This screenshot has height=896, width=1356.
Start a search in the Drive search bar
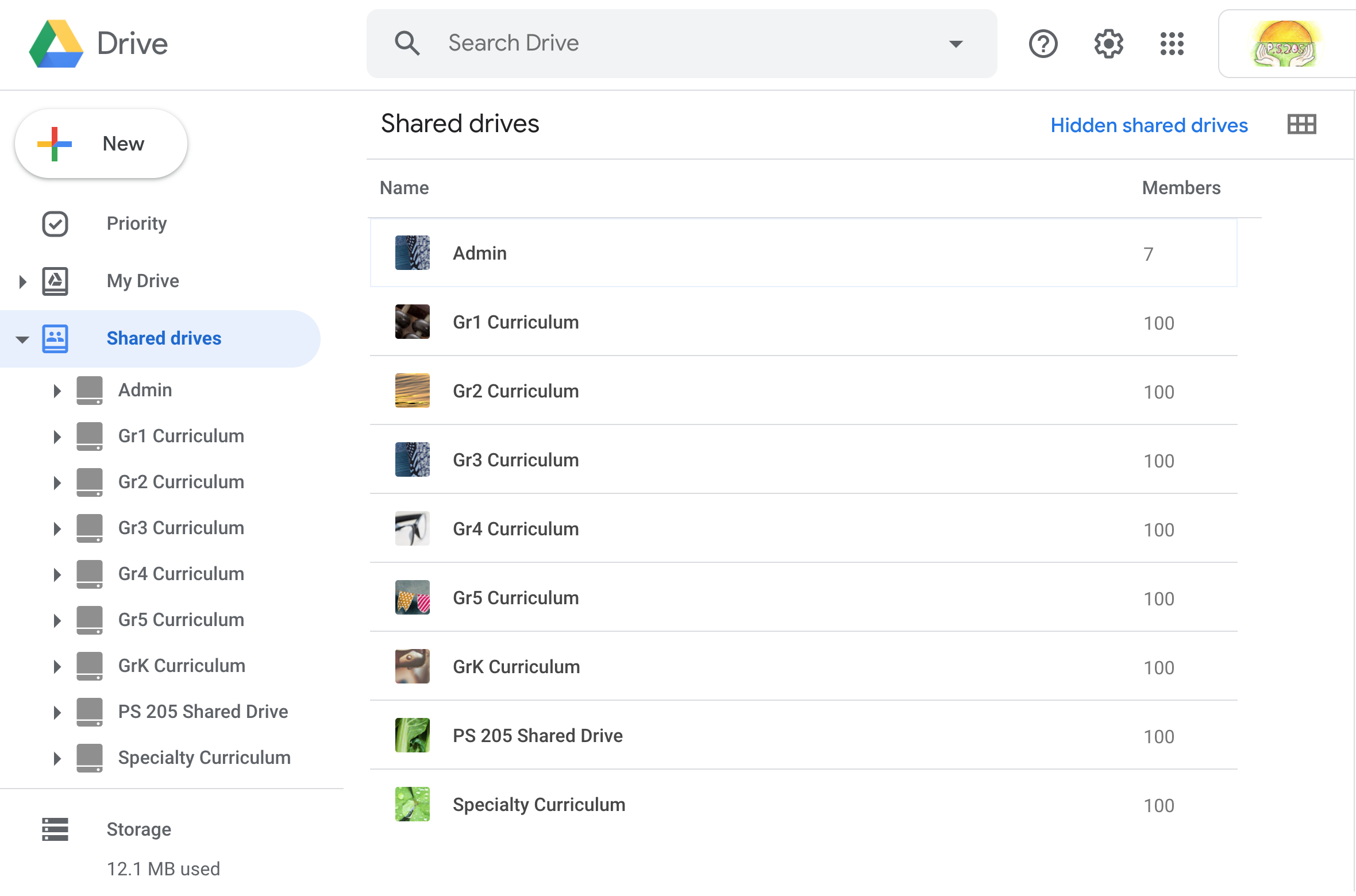coord(632,43)
